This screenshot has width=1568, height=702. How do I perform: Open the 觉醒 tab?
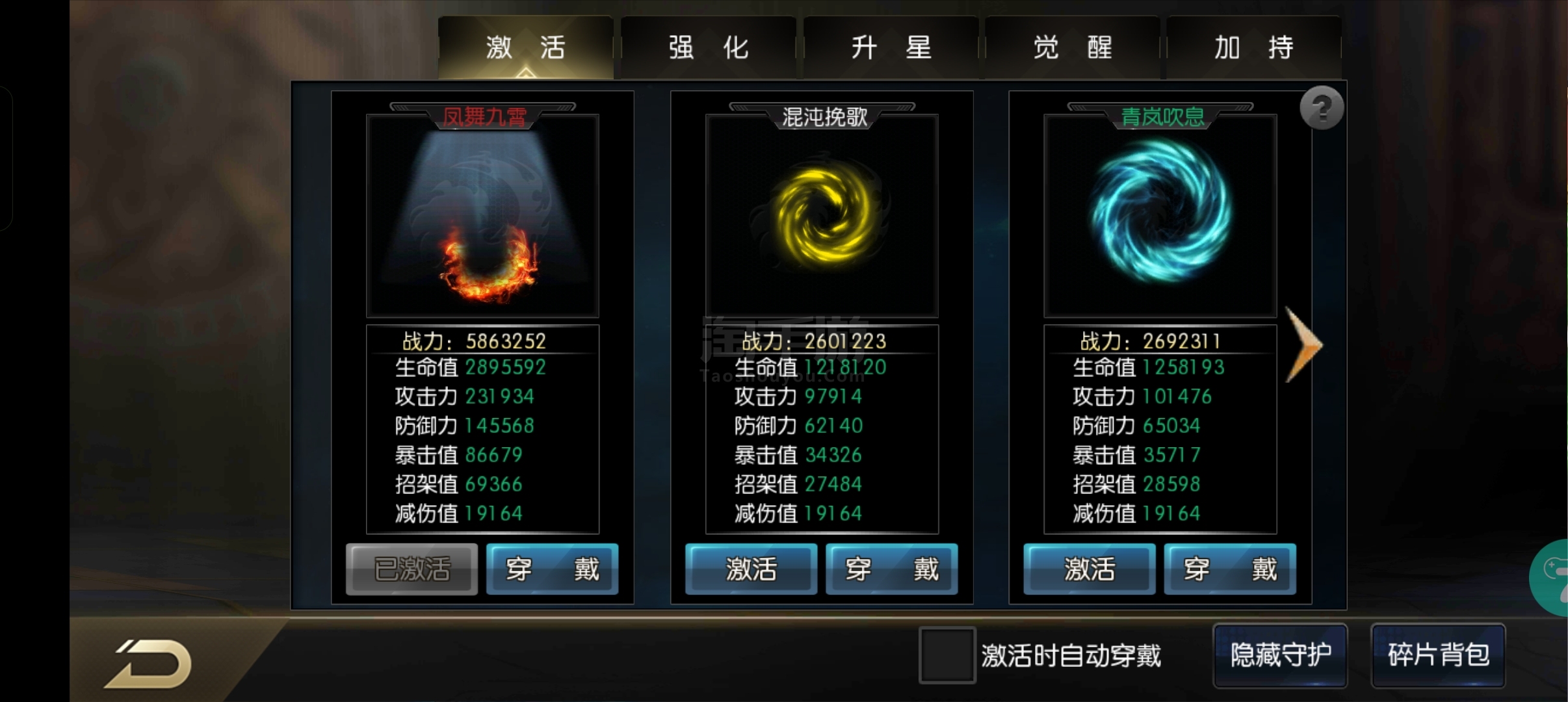1073,47
